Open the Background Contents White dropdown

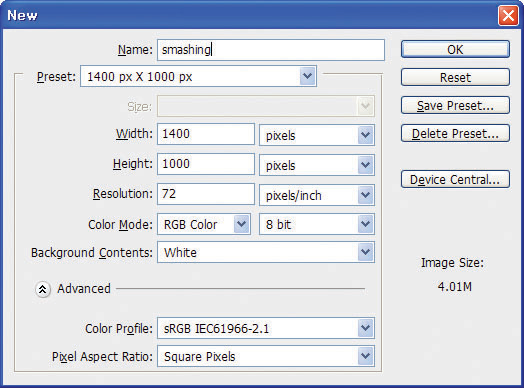266,252
